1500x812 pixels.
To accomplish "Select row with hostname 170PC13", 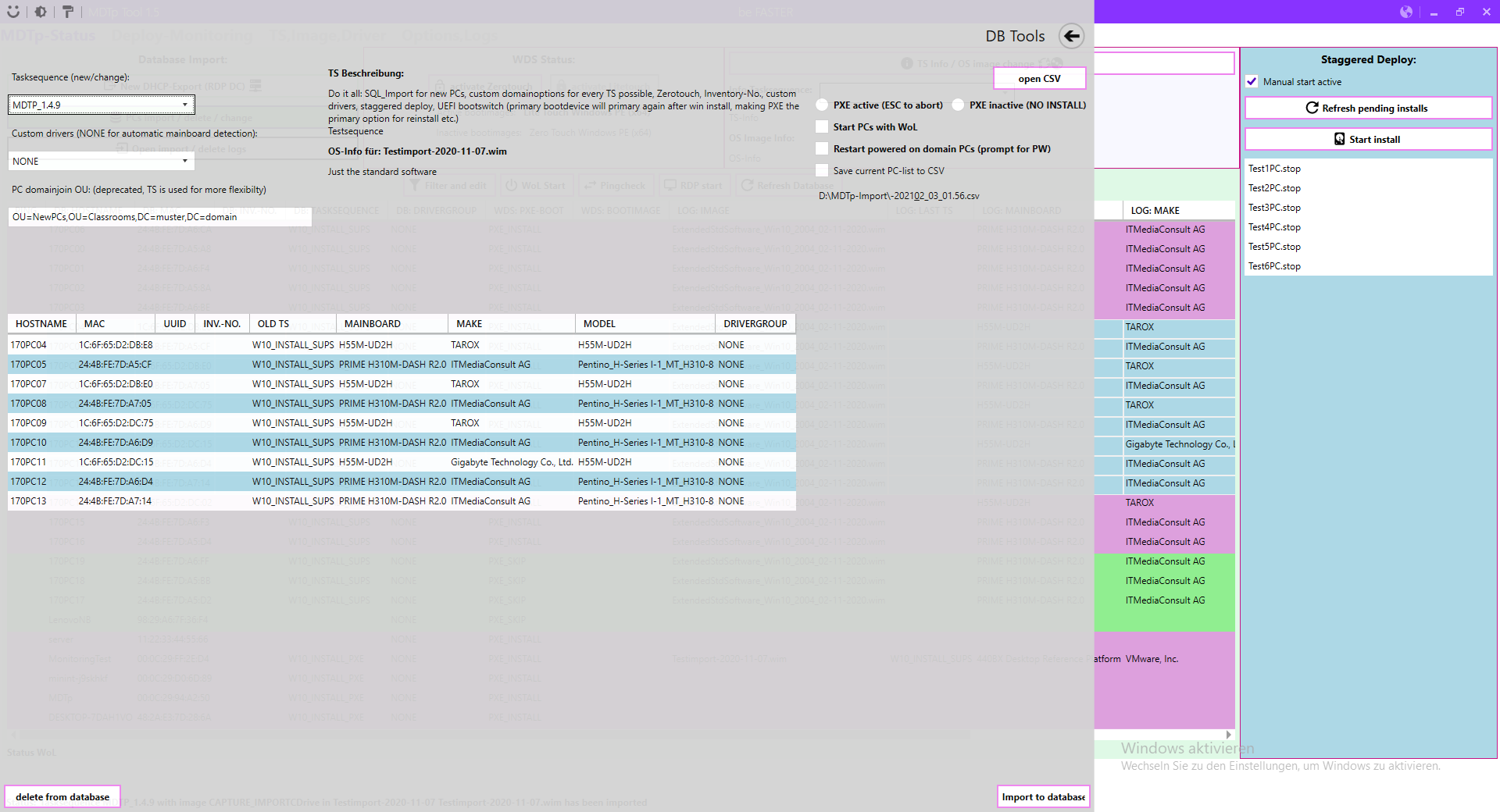I will (402, 500).
